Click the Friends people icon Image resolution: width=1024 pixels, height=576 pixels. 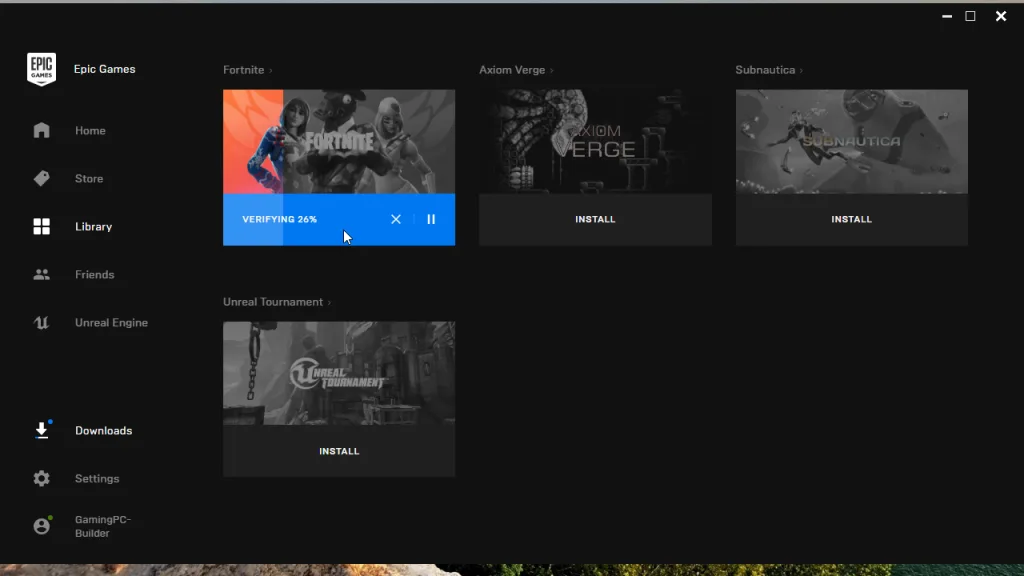click(41, 274)
